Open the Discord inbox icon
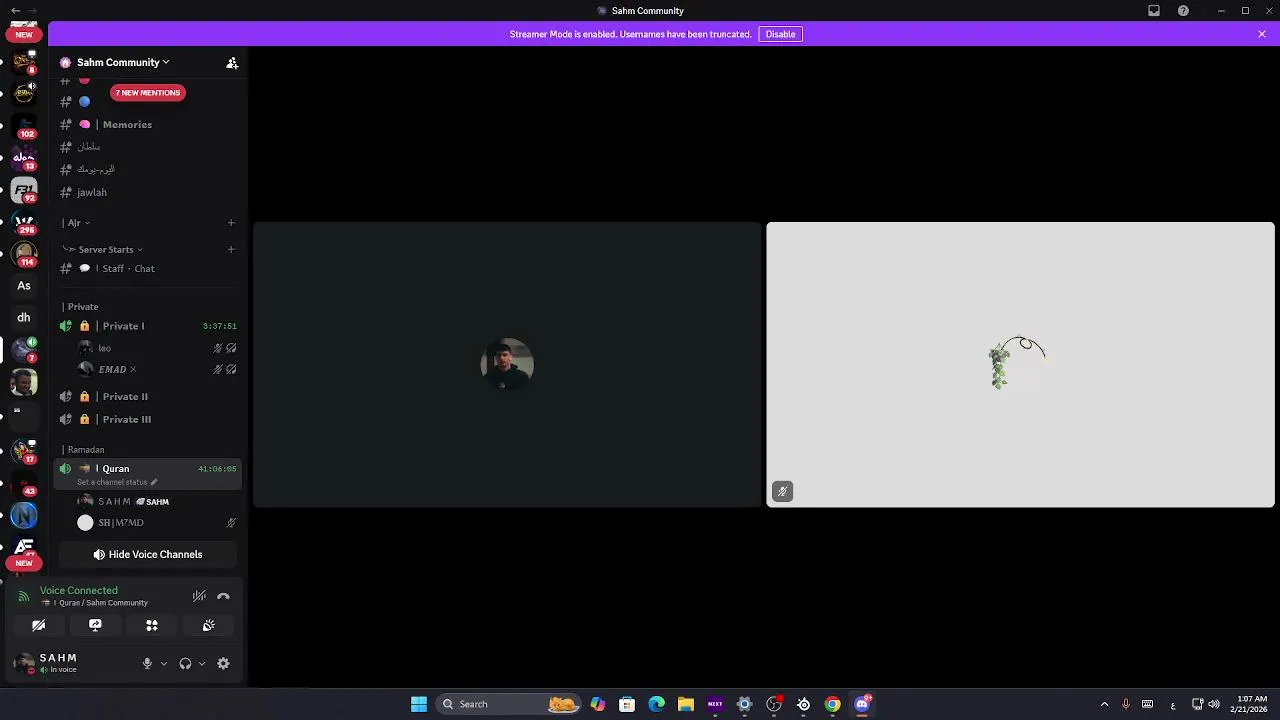Viewport: 1280px width, 720px height. click(x=1154, y=11)
